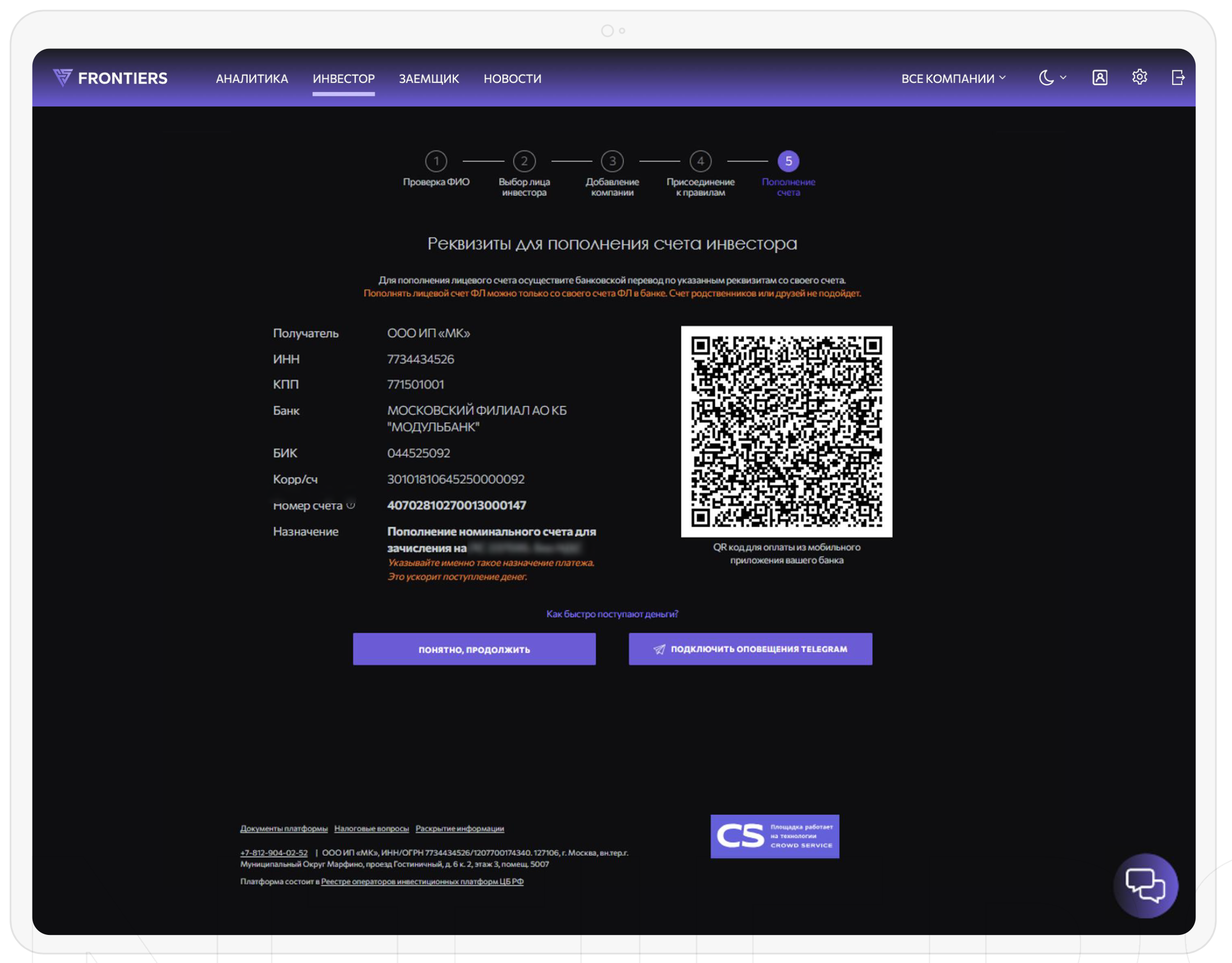
Task: Open Документы платформы footer link
Action: pyautogui.click(x=284, y=828)
